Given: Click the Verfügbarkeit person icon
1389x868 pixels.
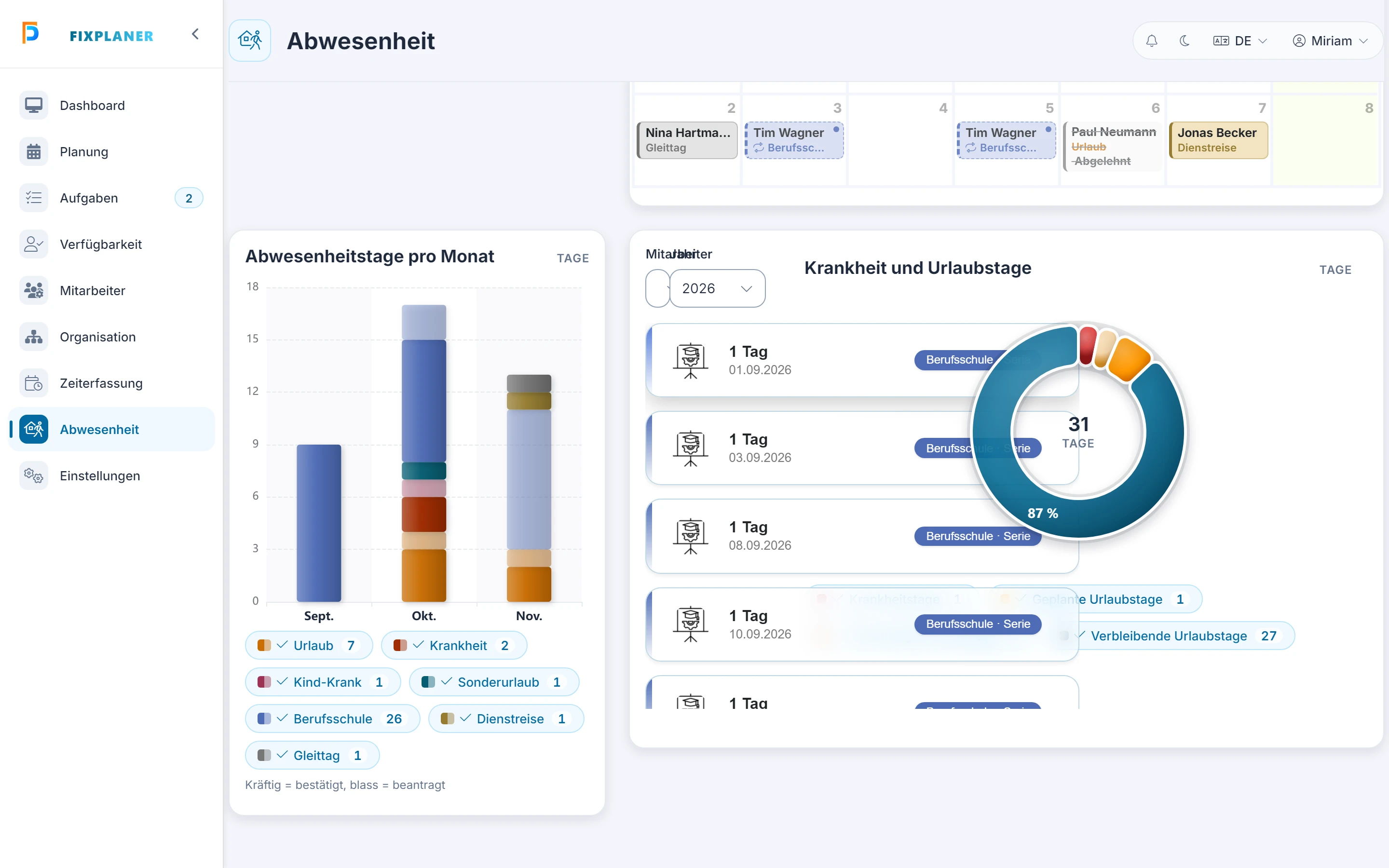Looking at the screenshot, I should pyautogui.click(x=33, y=244).
